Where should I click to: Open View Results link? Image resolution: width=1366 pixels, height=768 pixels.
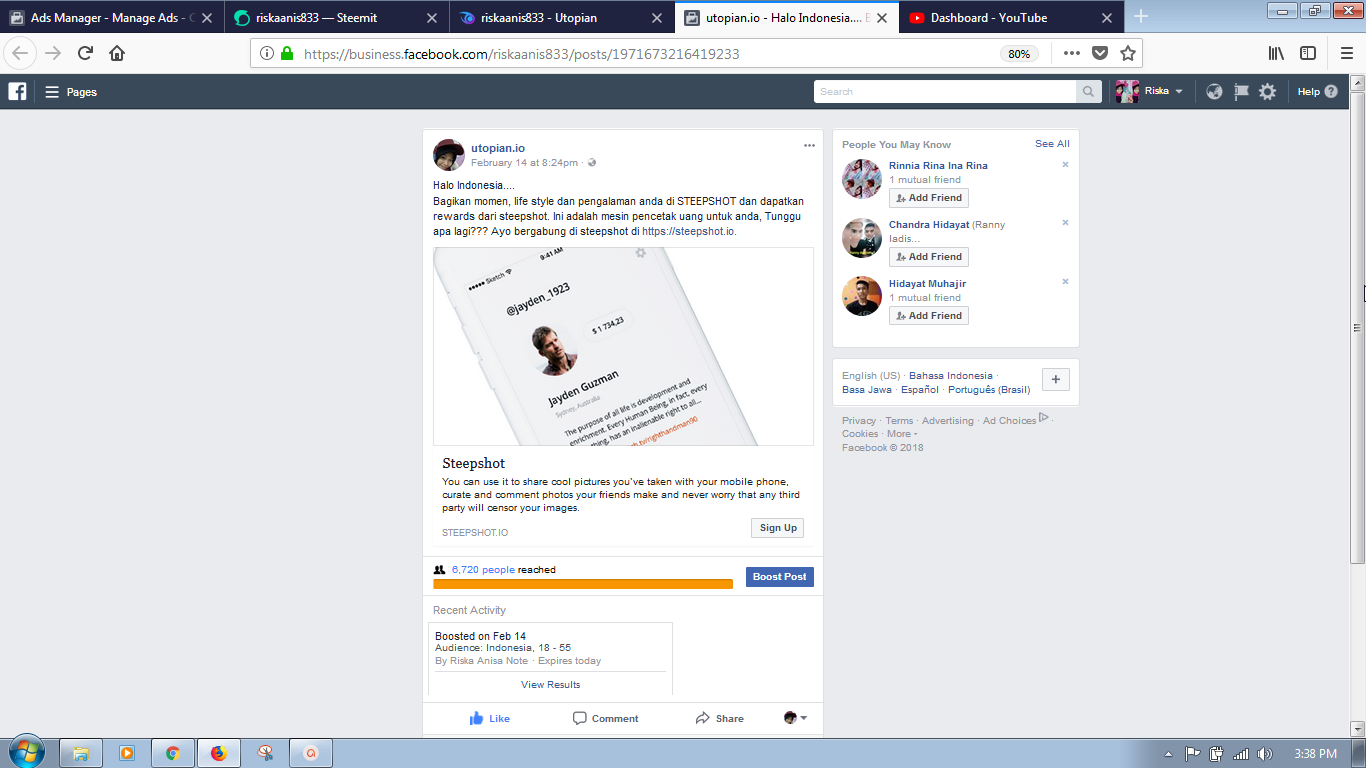(550, 685)
